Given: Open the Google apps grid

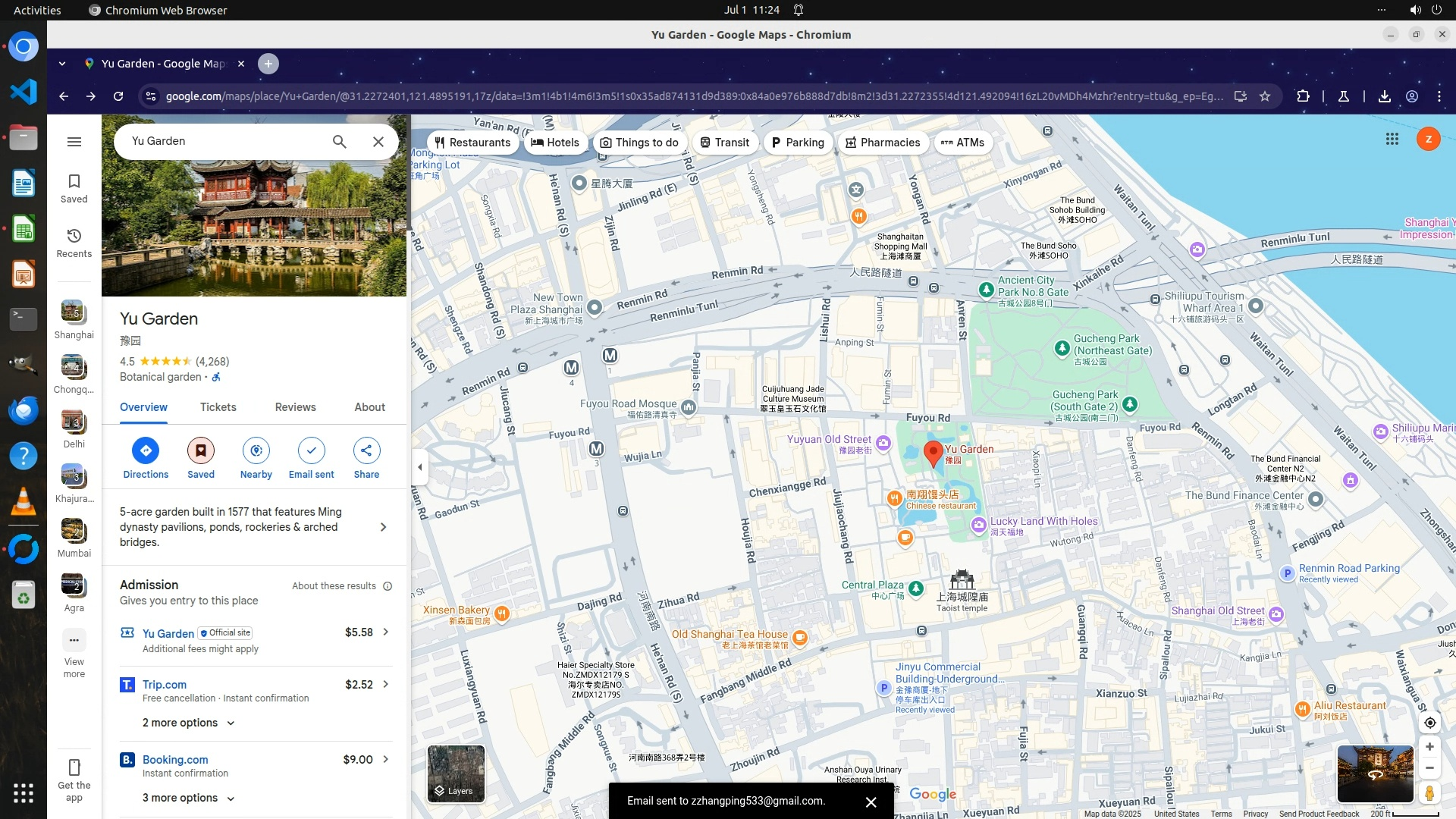Looking at the screenshot, I should pos(1392,139).
